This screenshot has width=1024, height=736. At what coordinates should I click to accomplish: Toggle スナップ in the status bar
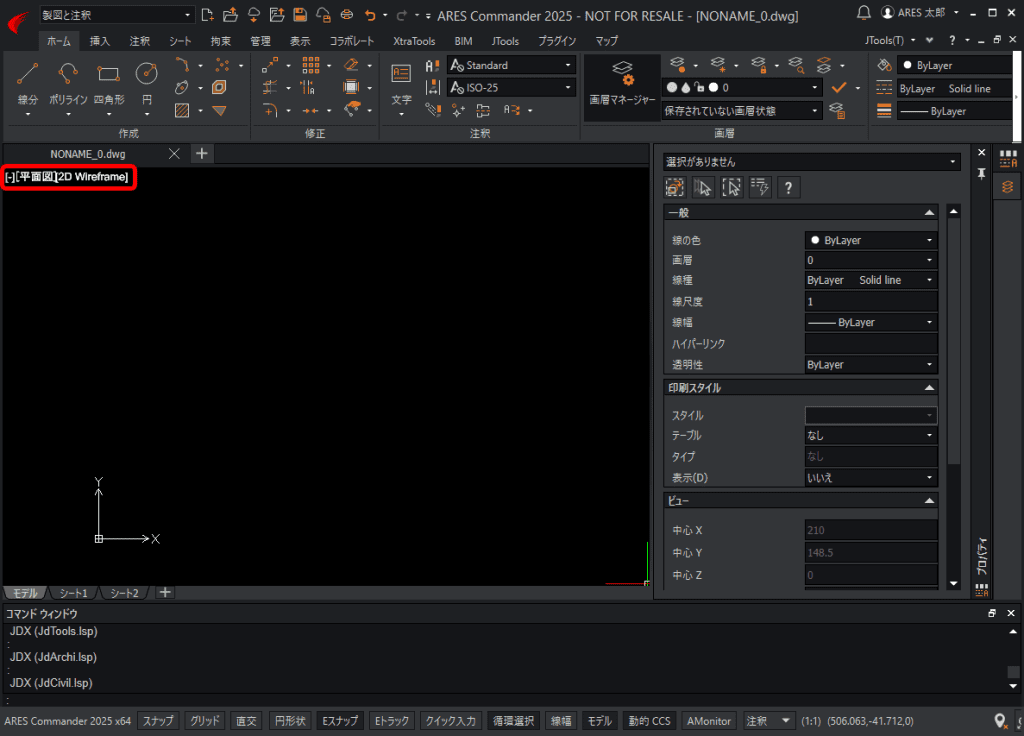[x=158, y=721]
